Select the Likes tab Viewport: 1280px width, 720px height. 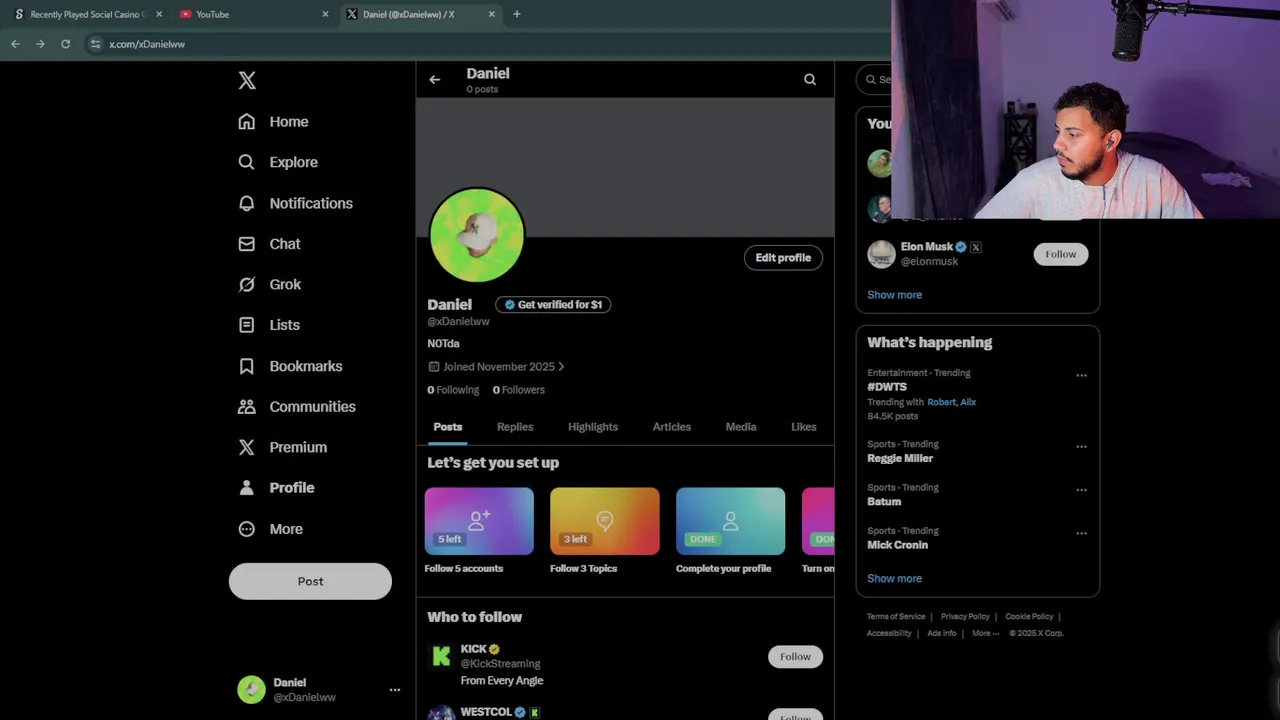[x=804, y=427]
